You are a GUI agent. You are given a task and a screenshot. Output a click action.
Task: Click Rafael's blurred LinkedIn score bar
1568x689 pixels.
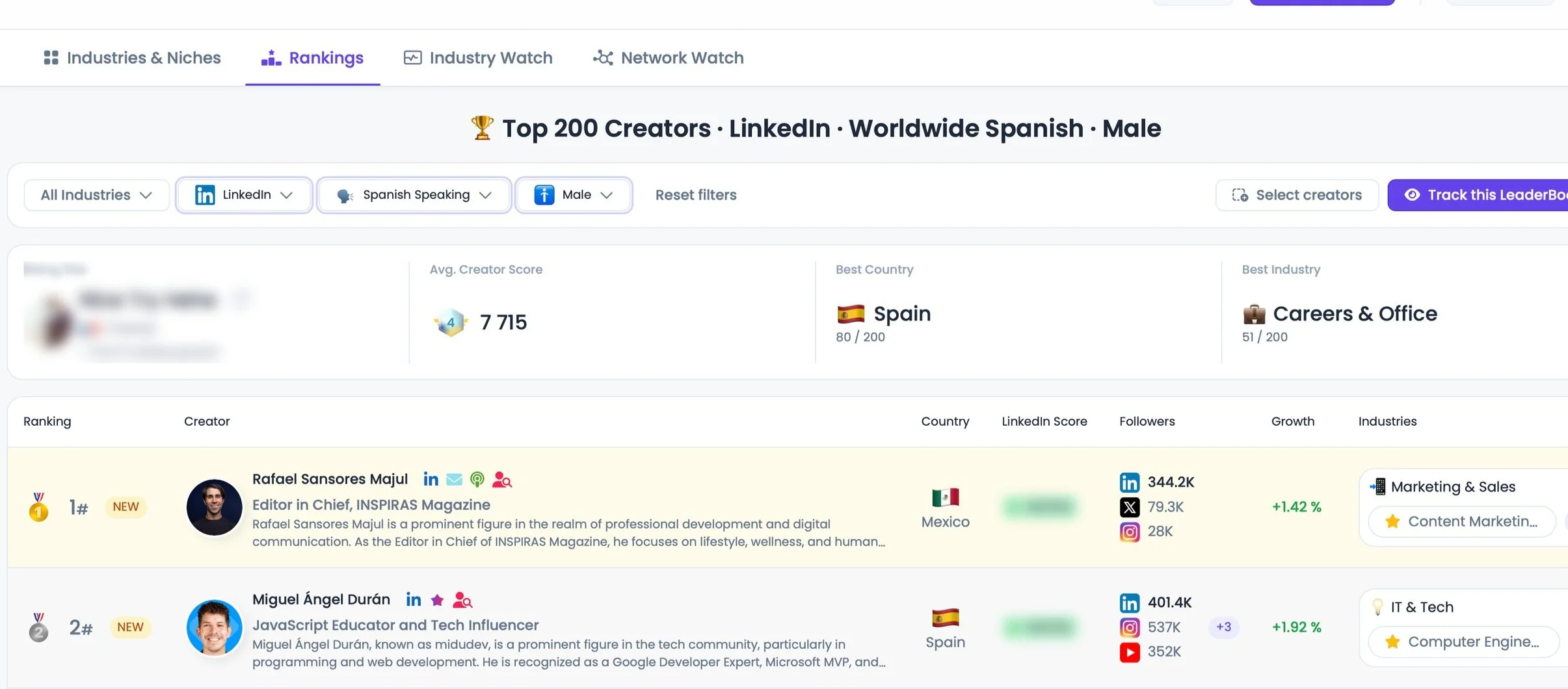tap(1039, 507)
